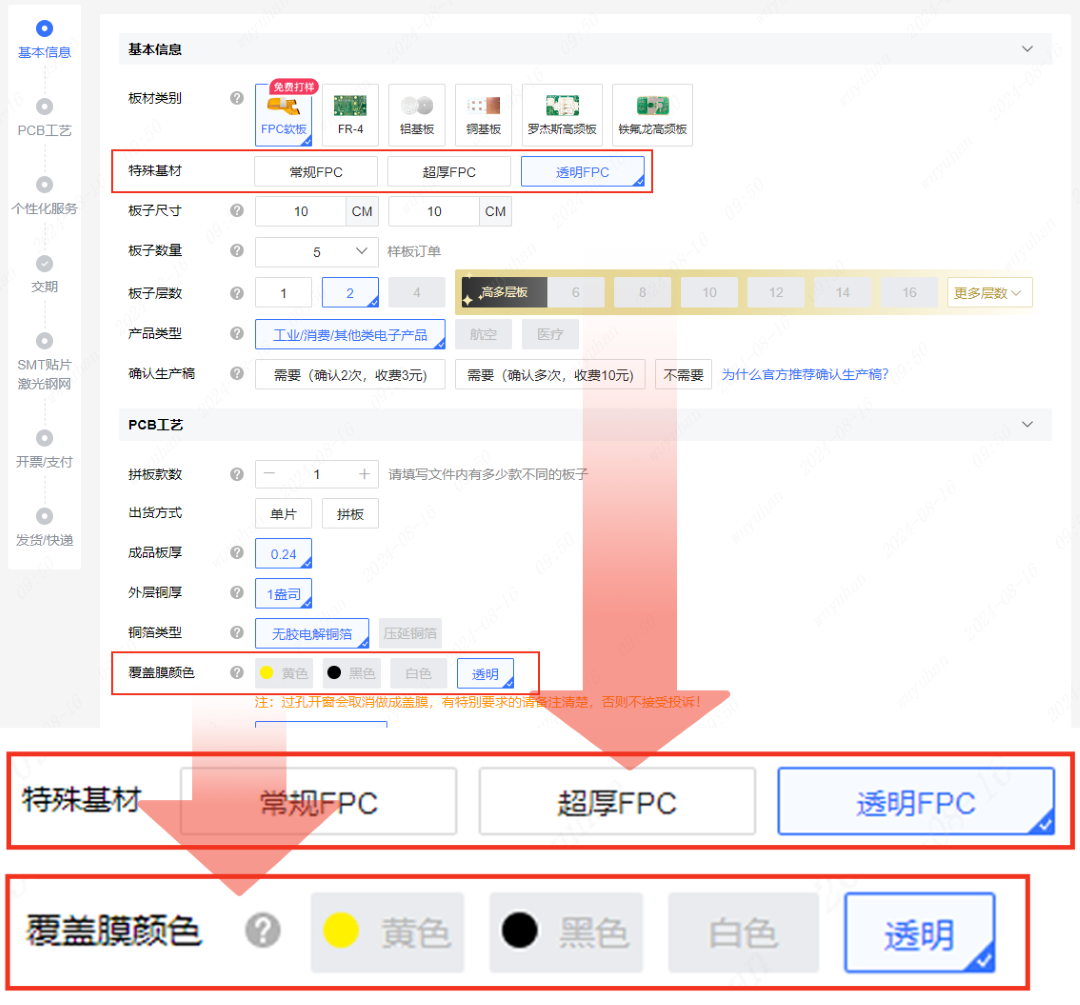This screenshot has width=1080, height=1005.
Task: Collapse the 基本信息 section chevron
Action: click(1027, 49)
